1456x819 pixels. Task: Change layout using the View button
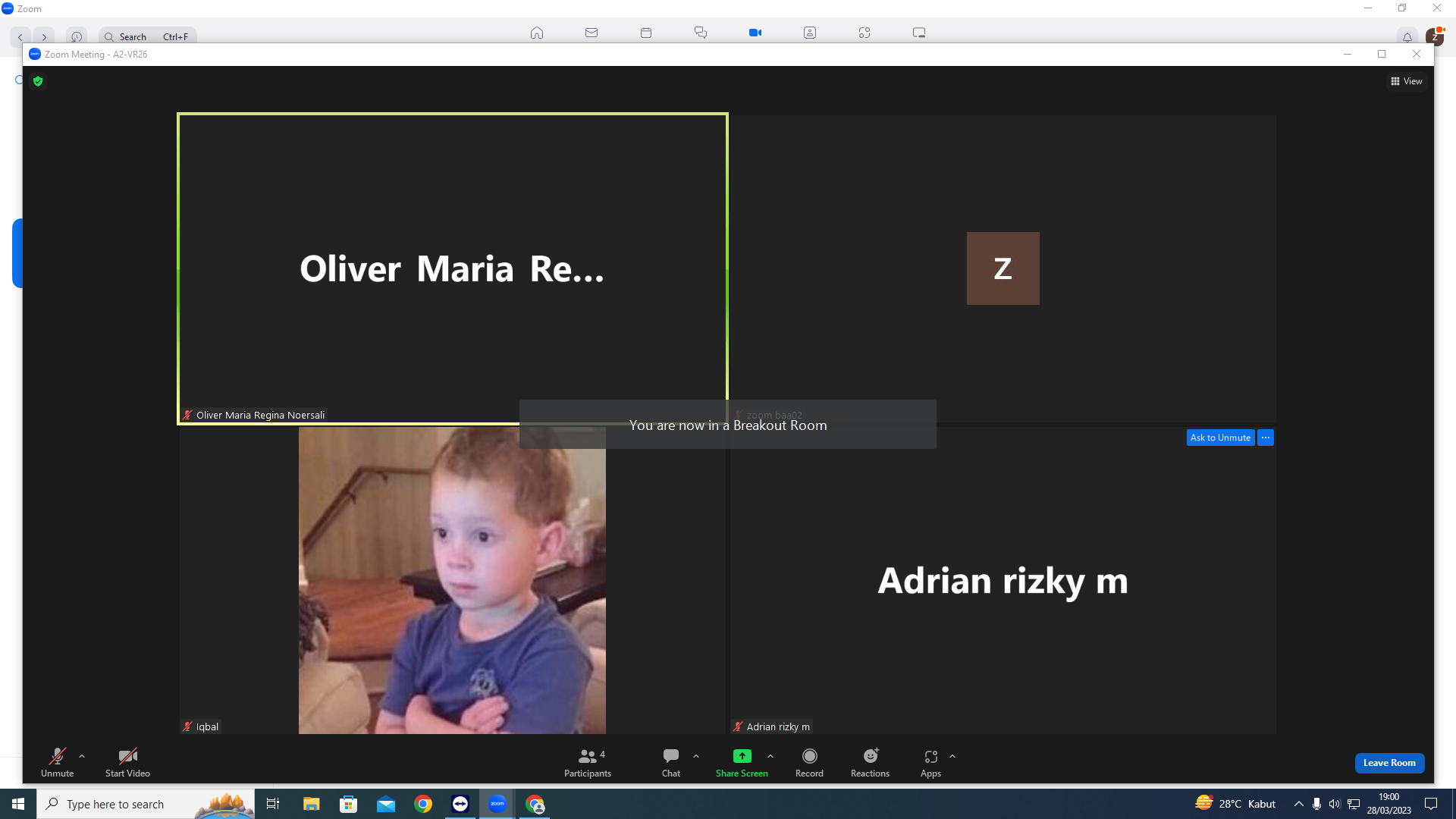1407,81
